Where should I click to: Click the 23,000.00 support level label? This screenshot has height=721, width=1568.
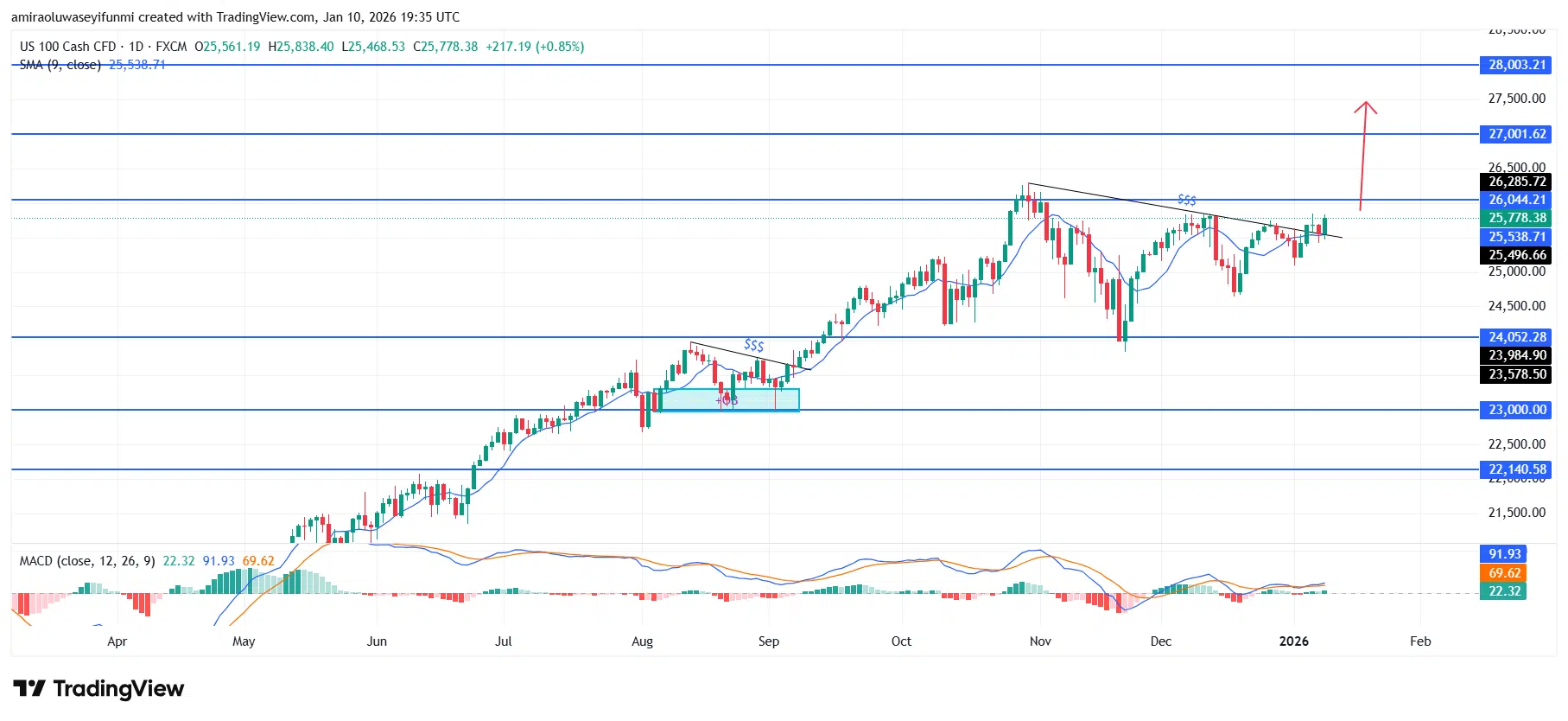click(x=1517, y=410)
